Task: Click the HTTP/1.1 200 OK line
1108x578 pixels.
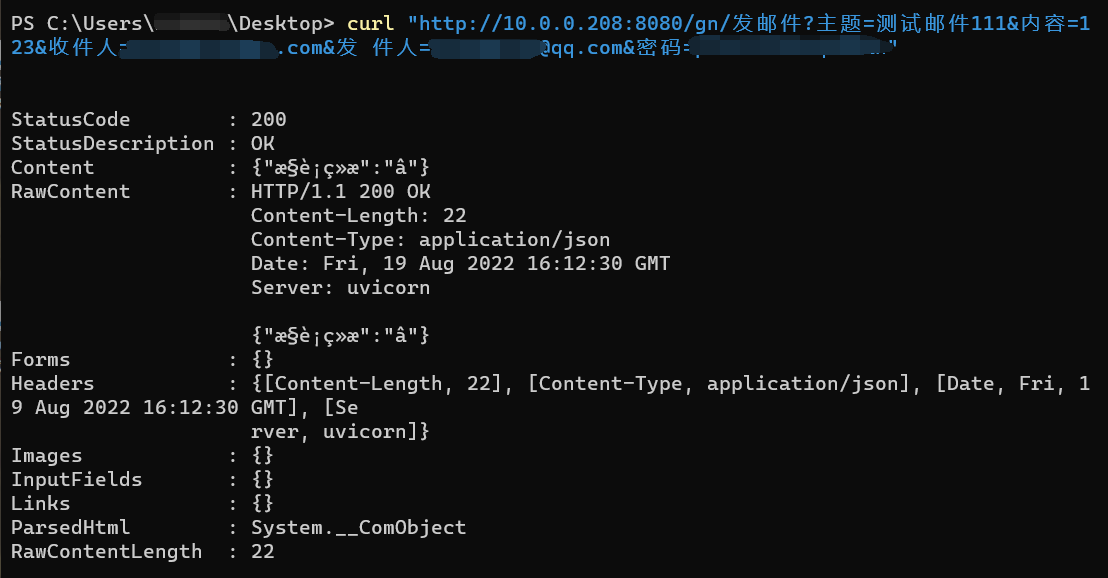Action: click(340, 191)
